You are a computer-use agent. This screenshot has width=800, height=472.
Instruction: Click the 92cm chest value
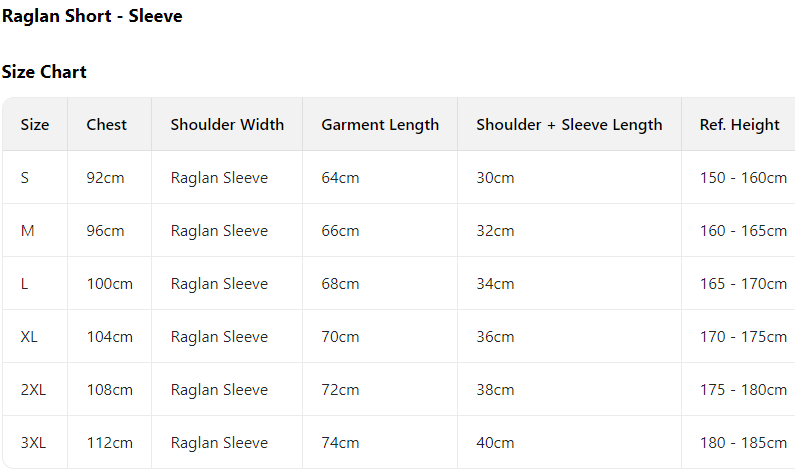(x=105, y=178)
